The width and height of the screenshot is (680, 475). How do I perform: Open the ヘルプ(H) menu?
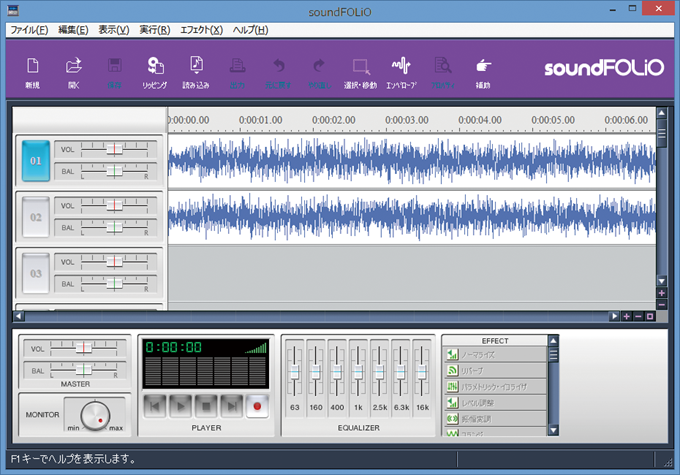pyautogui.click(x=250, y=30)
